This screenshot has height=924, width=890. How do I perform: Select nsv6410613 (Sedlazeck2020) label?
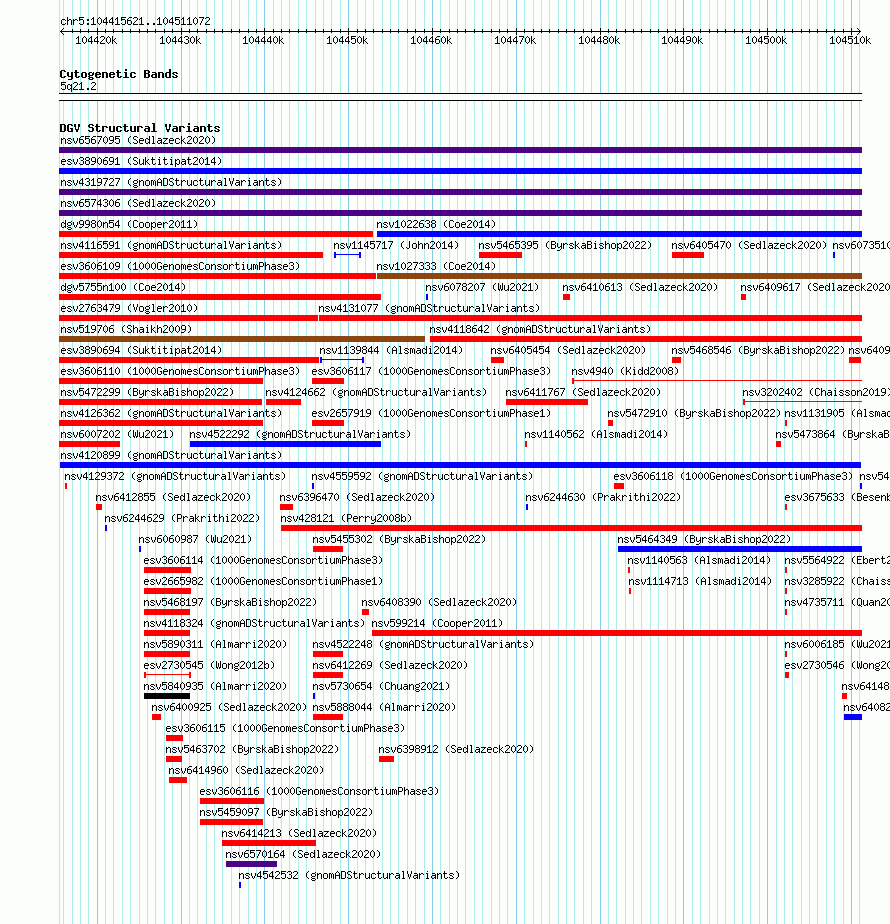pyautogui.click(x=640, y=287)
